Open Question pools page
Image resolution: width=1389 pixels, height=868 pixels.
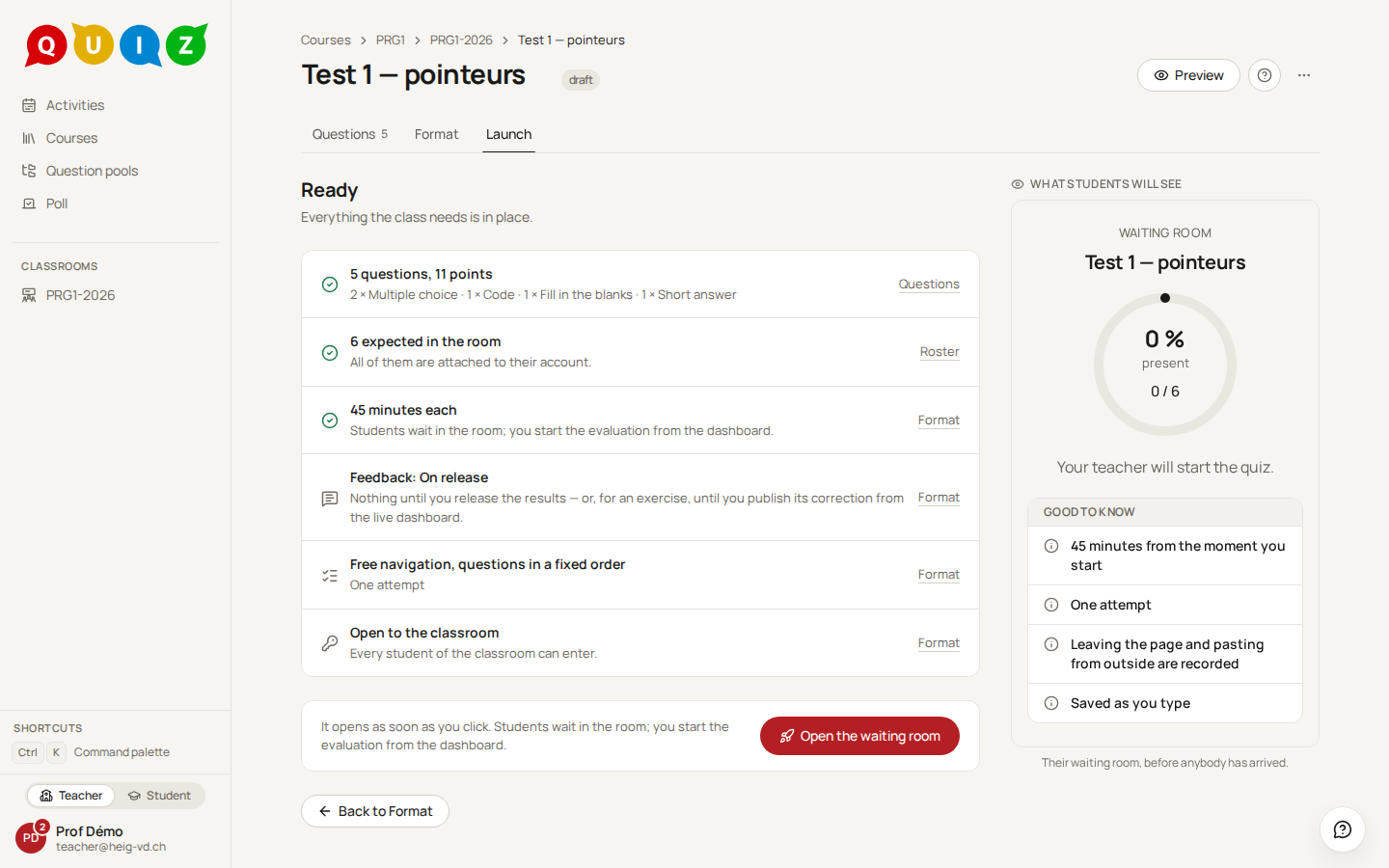click(92, 171)
